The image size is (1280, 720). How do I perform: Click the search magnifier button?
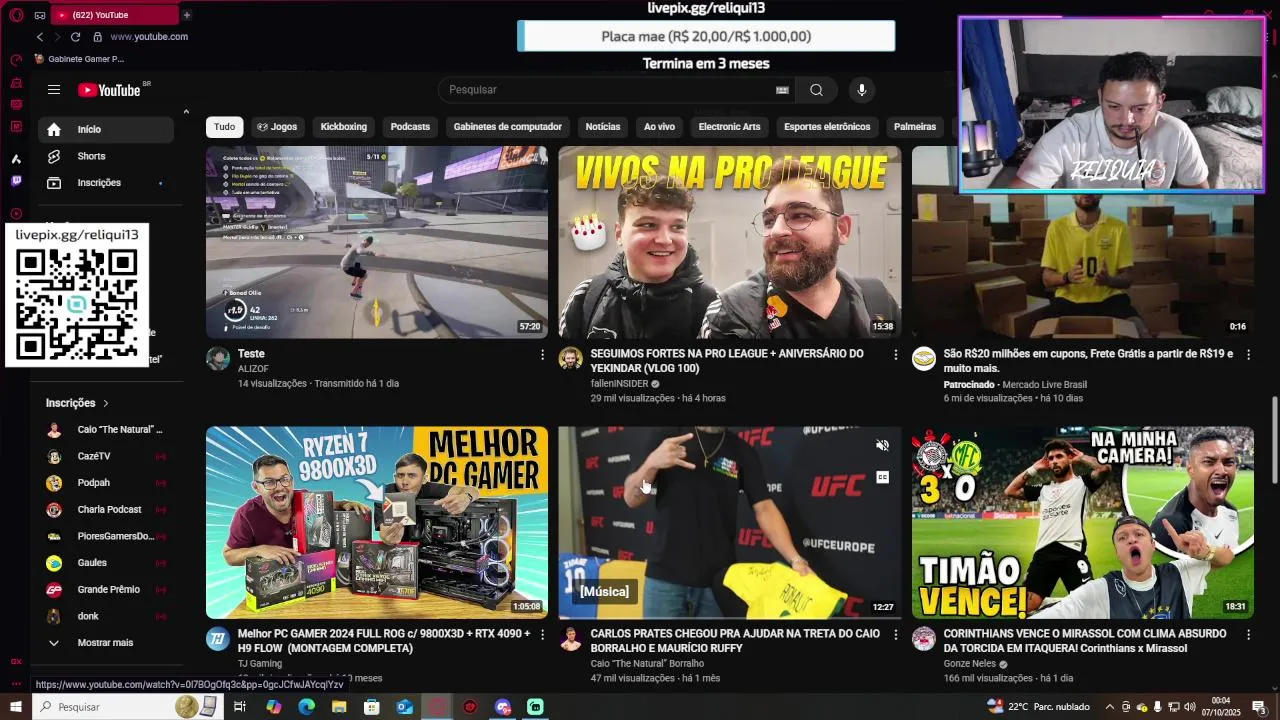[x=817, y=90]
